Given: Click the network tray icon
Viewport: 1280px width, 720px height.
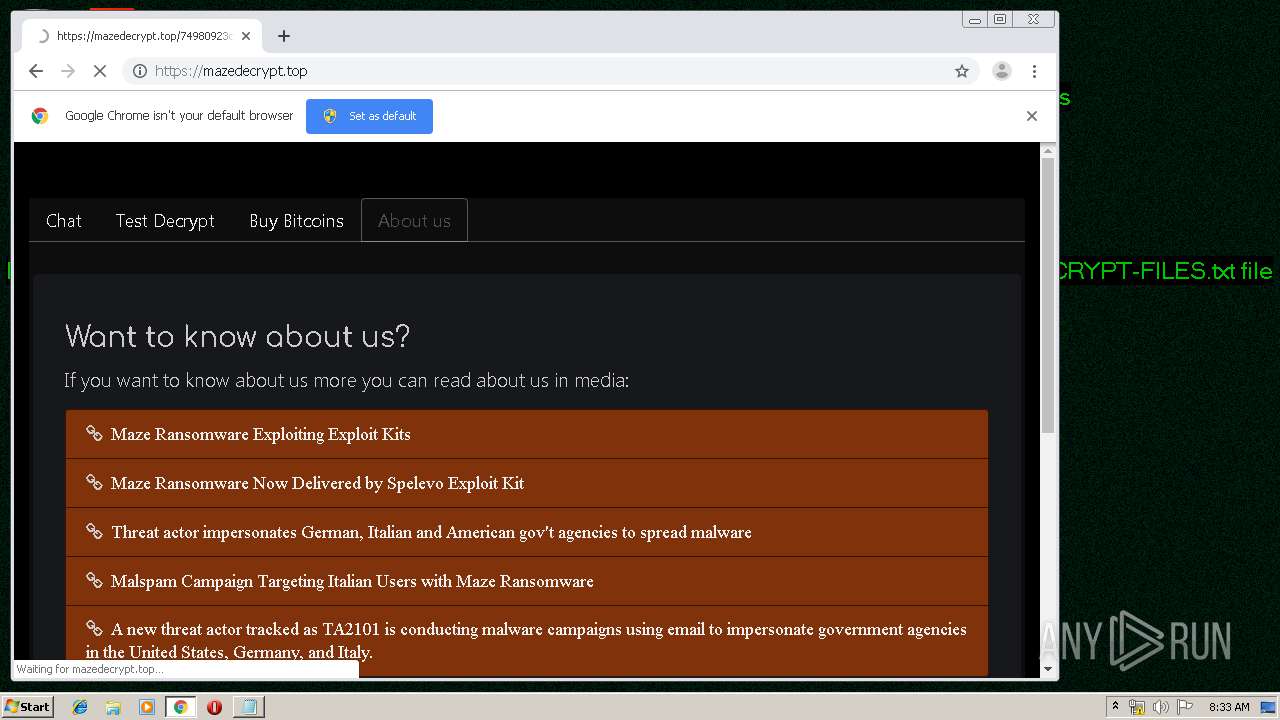Looking at the screenshot, I should (1137, 707).
